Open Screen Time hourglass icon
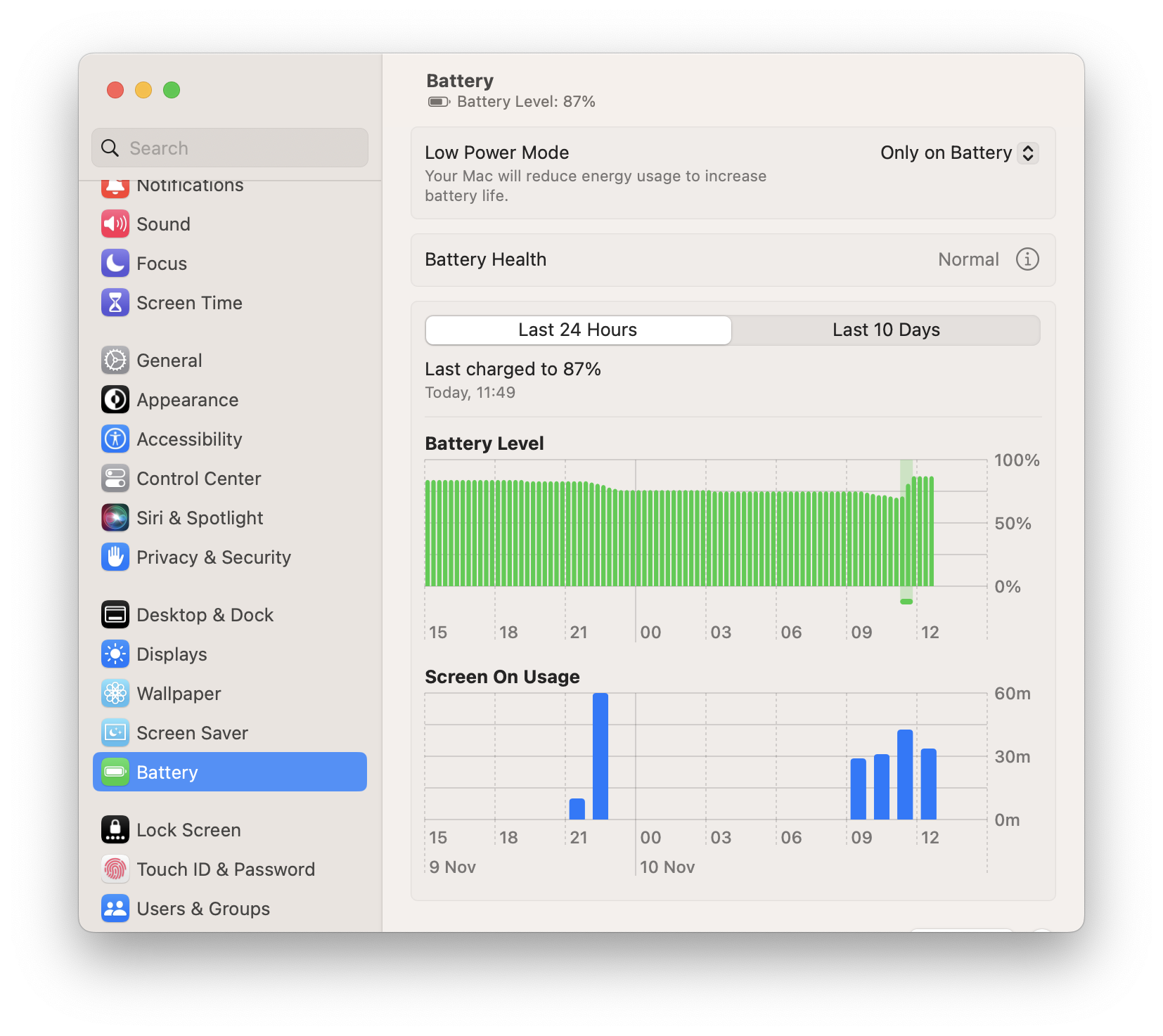1163x1036 pixels. (x=115, y=303)
